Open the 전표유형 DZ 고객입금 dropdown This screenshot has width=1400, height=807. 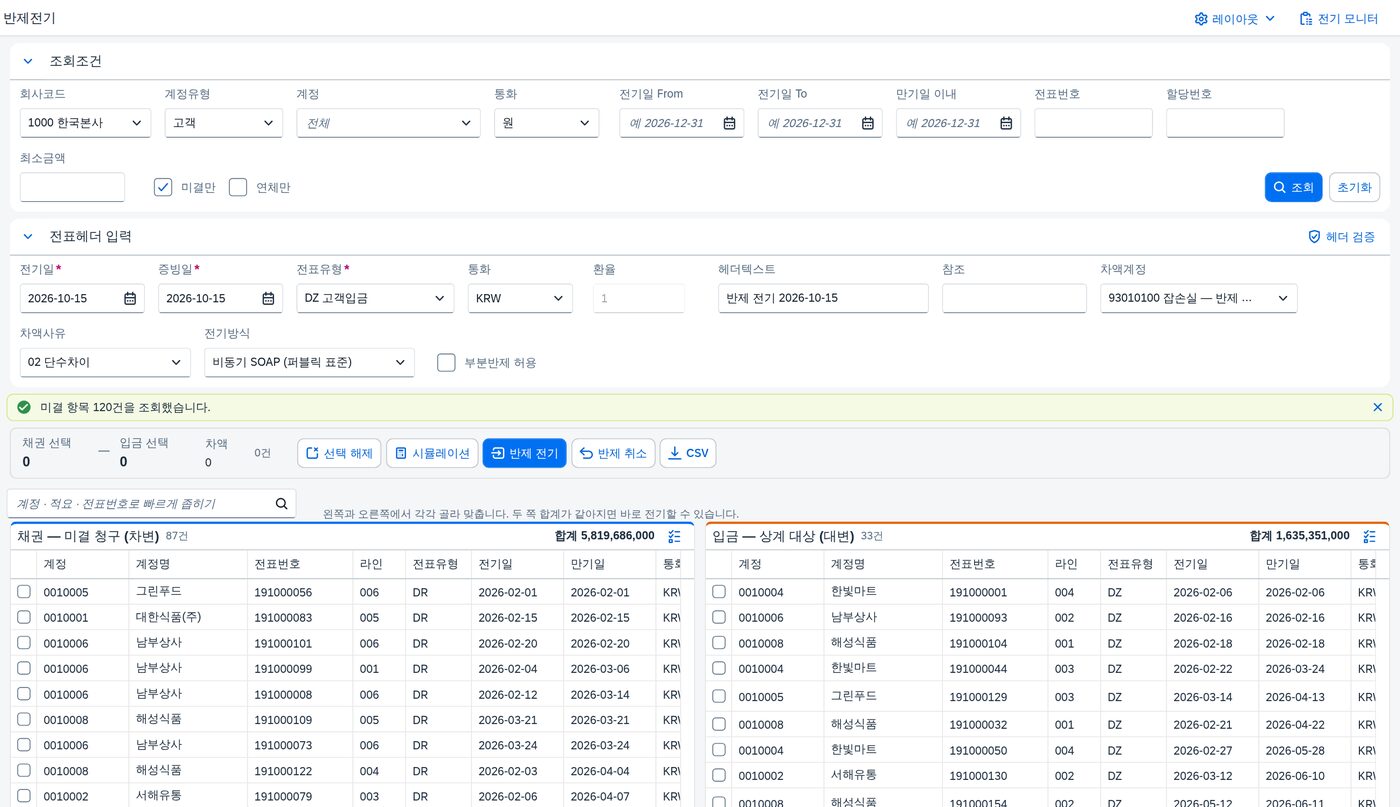coord(375,298)
